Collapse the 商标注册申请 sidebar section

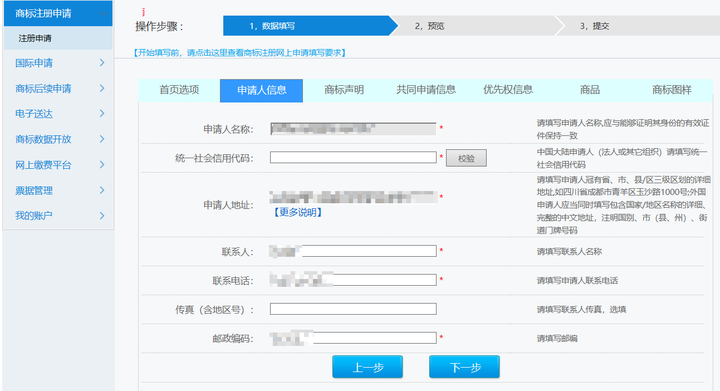click(58, 13)
